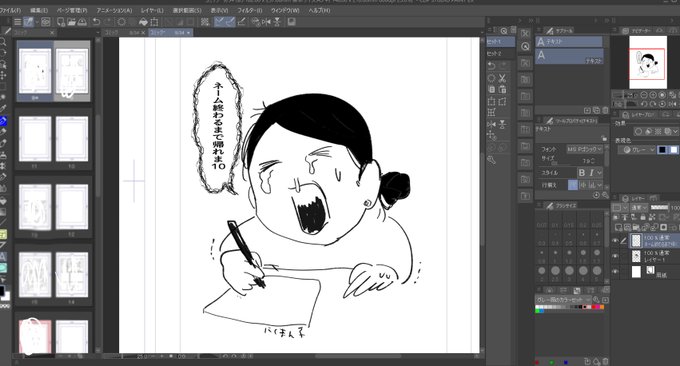Click the Flip horizontal icon in quick access
The image size is (680, 366).
pos(491,124)
